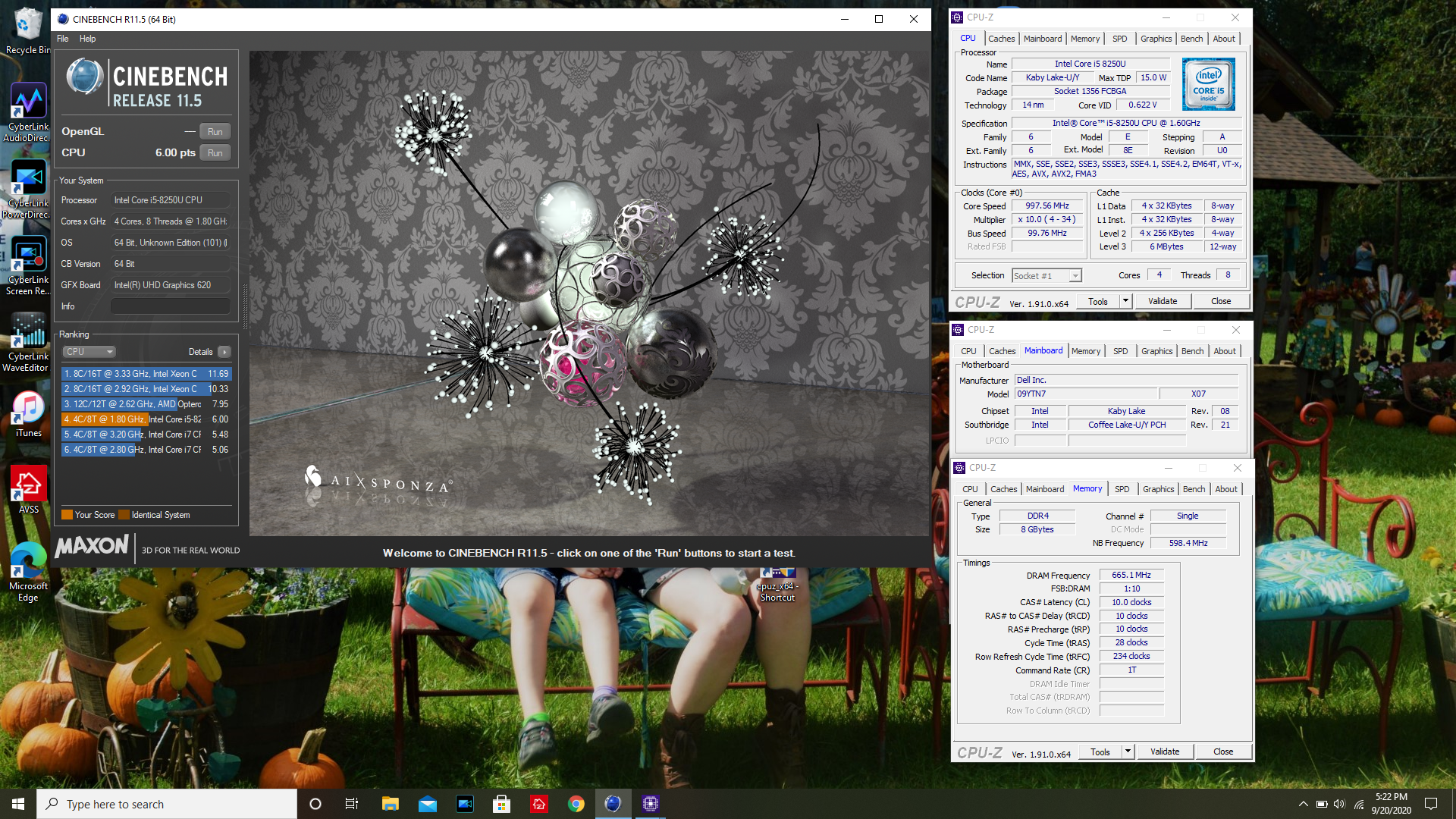
Task: Click the Cinebench Info input field
Action: click(170, 306)
